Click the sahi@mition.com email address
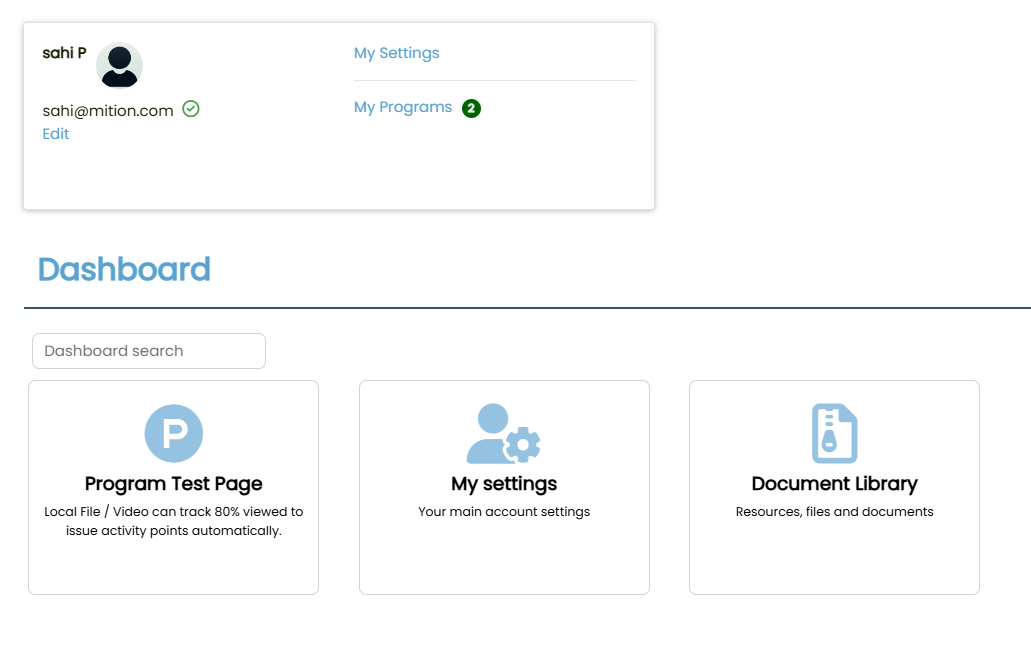Screen dimensions: 1031x661 pyautogui.click(x=108, y=110)
